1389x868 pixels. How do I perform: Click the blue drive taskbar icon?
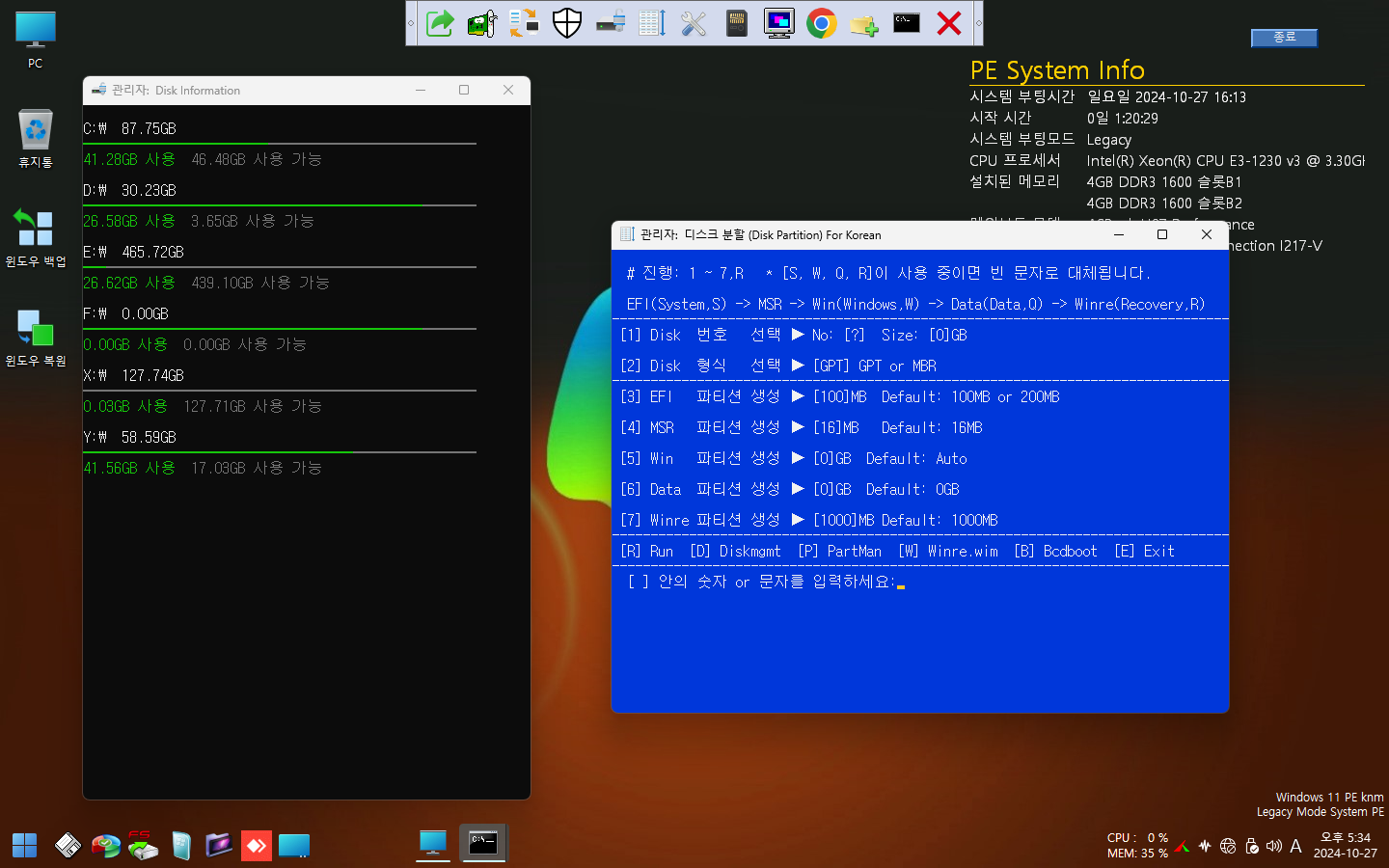(294, 846)
